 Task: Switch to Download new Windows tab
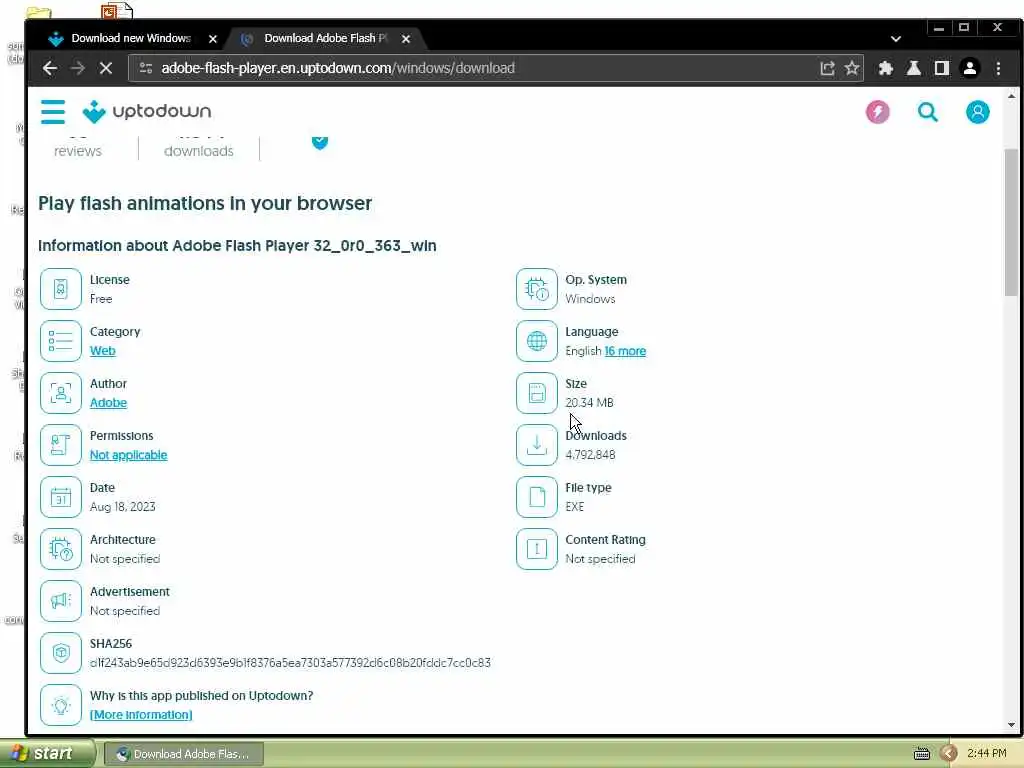point(131,39)
